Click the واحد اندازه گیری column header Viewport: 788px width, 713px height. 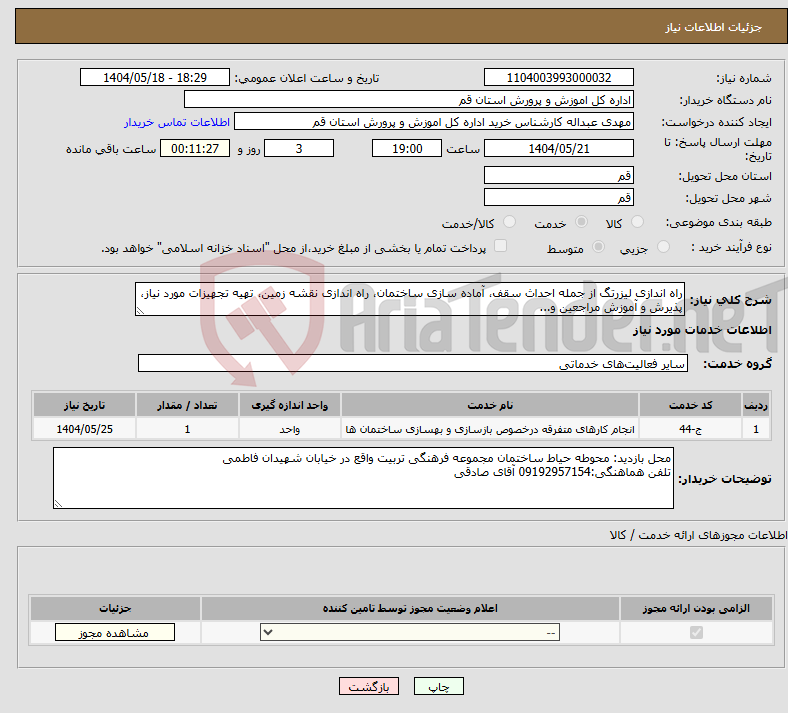289,405
